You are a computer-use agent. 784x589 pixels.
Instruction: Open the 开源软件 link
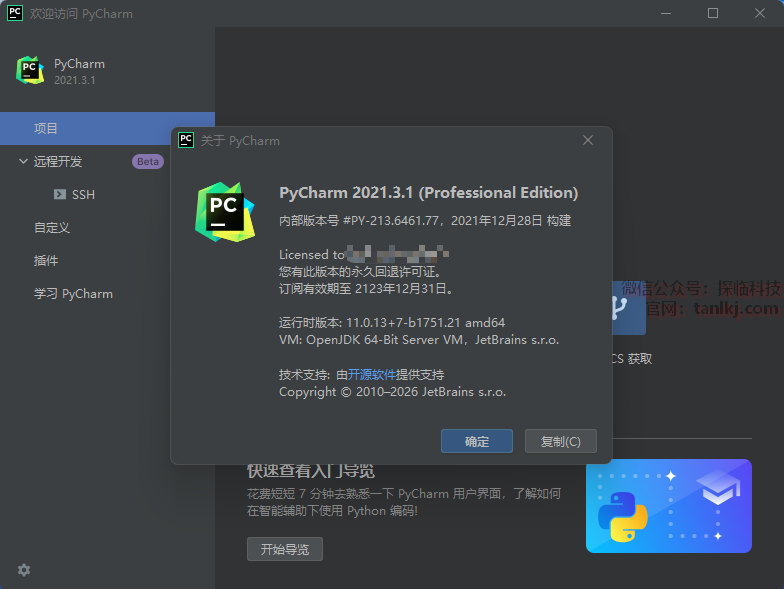(x=371, y=374)
